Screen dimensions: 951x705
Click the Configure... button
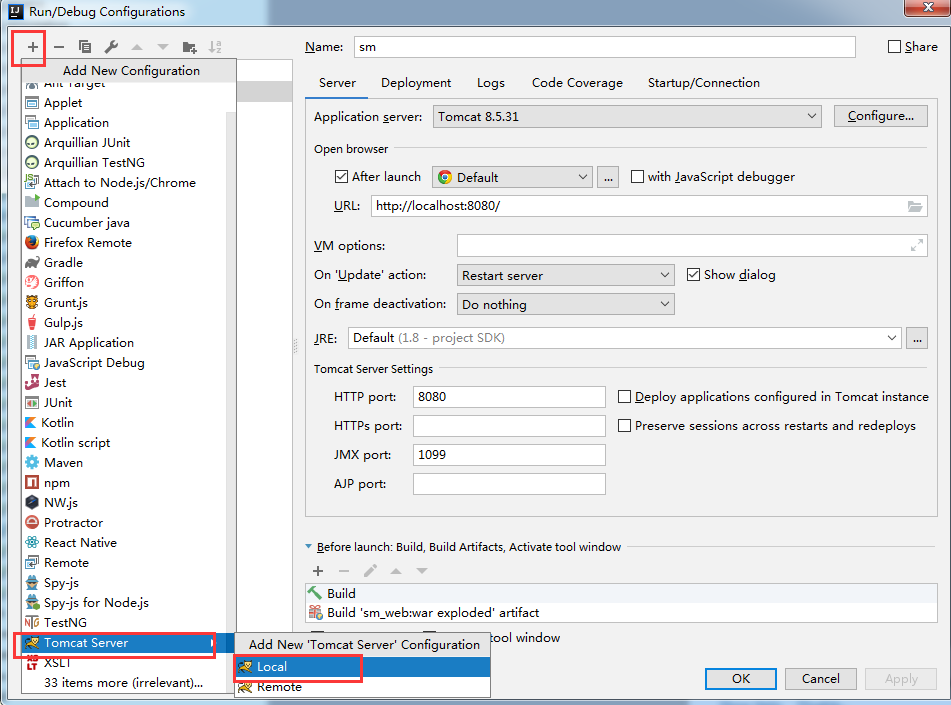tap(881, 116)
